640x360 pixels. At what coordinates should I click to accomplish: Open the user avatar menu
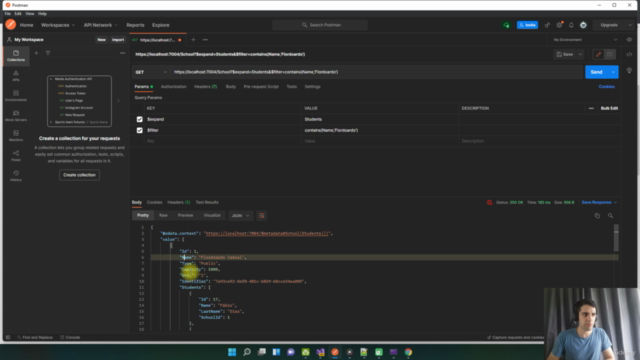point(583,25)
